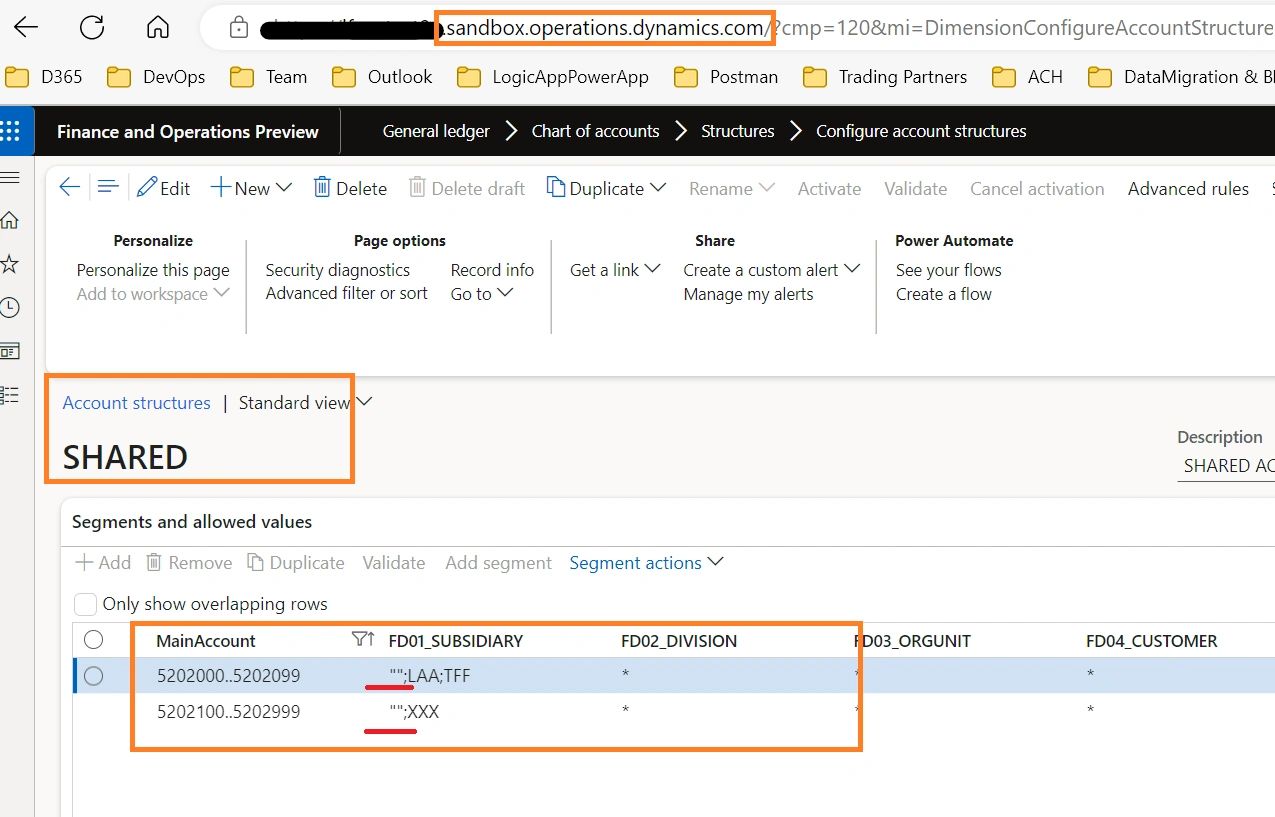Image resolution: width=1275 pixels, height=817 pixels.
Task: Open the Segment actions dropdown
Action: pyautogui.click(x=646, y=562)
